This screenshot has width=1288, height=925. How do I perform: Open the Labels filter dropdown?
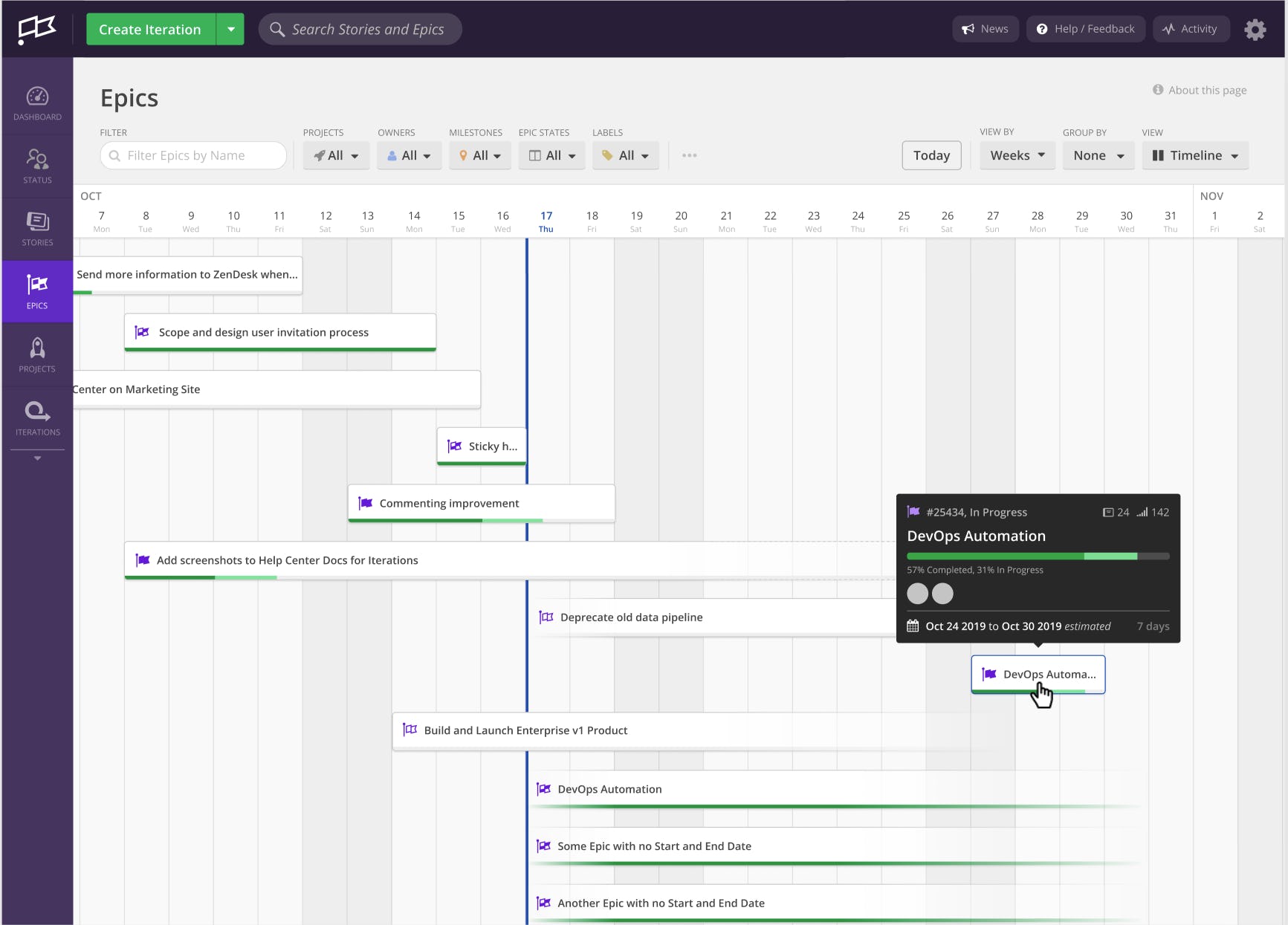625,155
